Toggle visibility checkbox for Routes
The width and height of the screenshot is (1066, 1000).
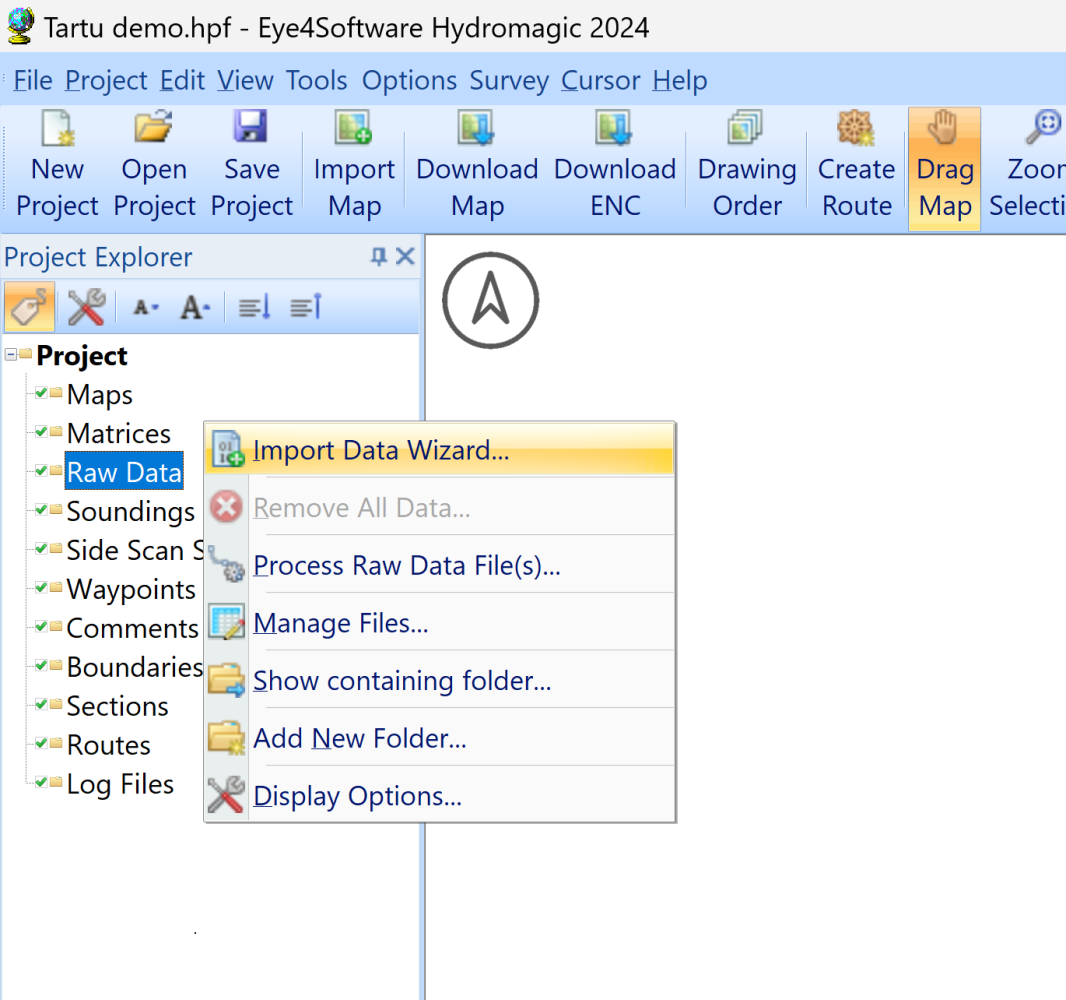[x=41, y=743]
